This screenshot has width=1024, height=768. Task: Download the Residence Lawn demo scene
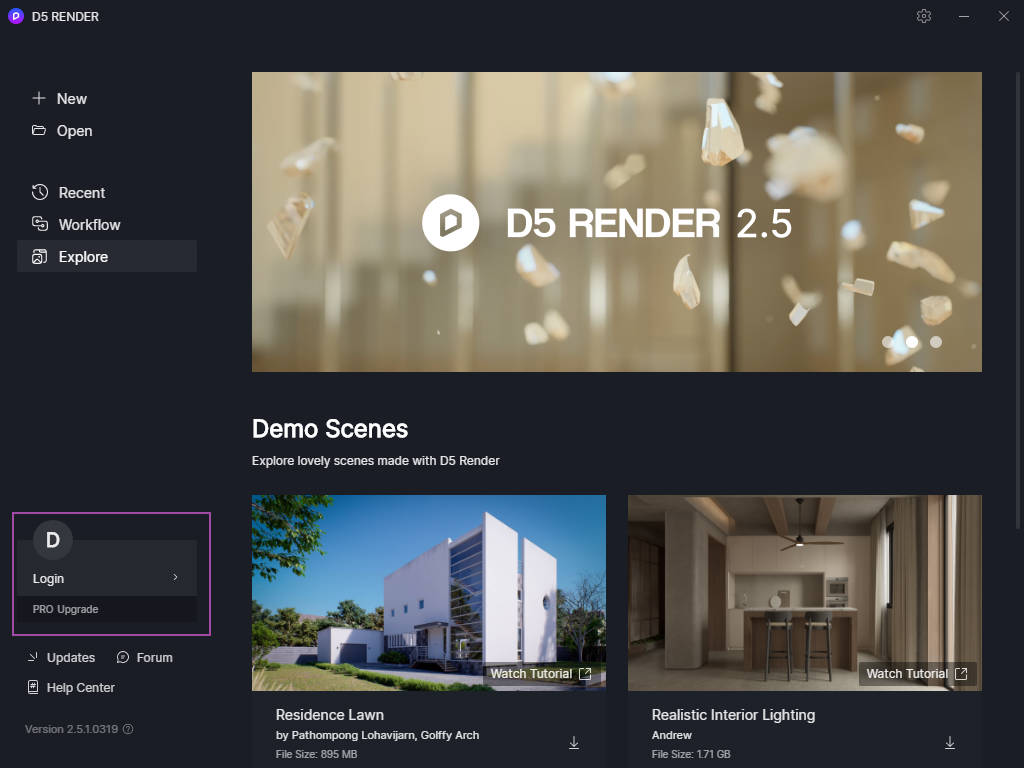[574, 742]
